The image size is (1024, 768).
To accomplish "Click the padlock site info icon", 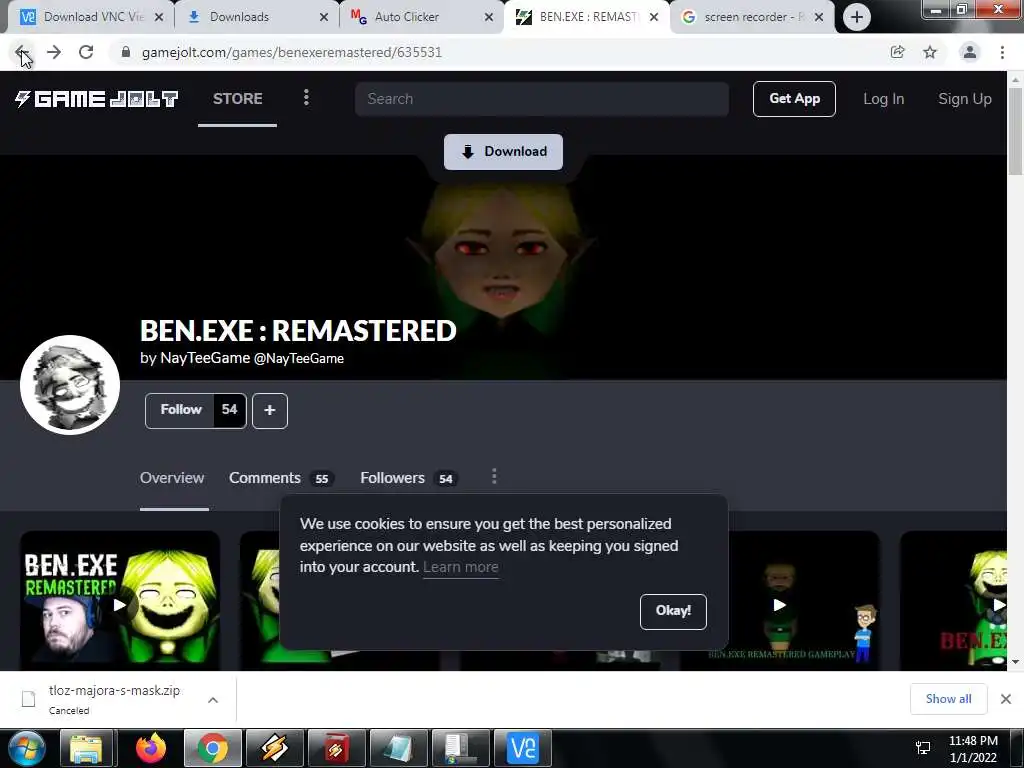I will click(x=126, y=52).
